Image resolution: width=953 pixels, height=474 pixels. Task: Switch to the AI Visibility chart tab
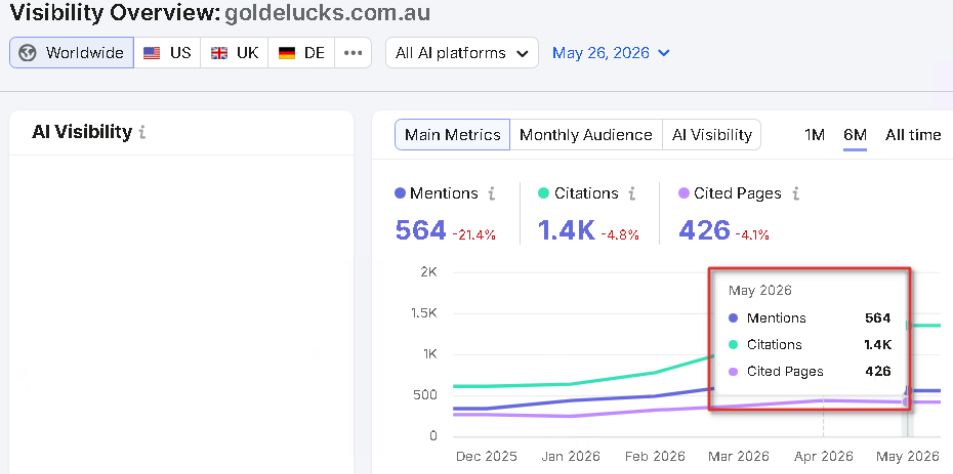(x=712, y=134)
